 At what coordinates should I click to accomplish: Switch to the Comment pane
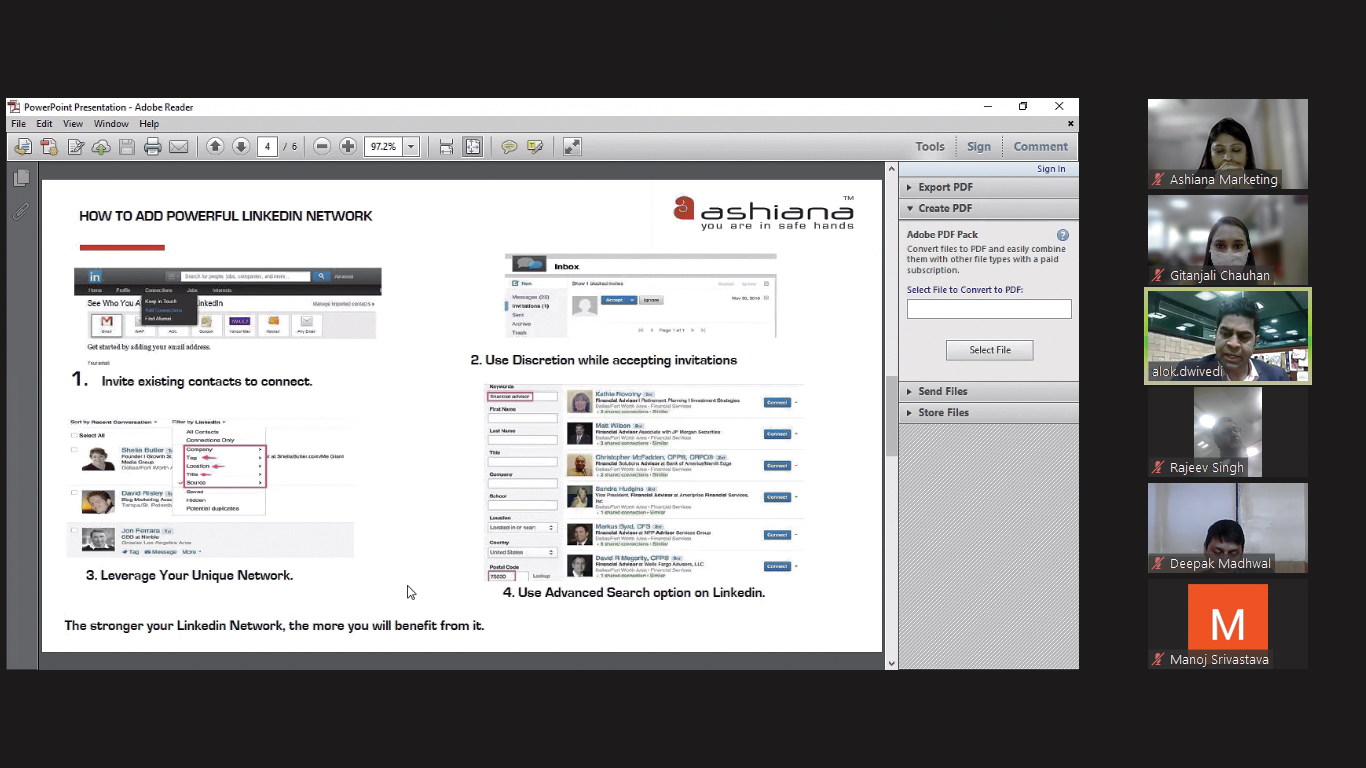[1041, 147]
